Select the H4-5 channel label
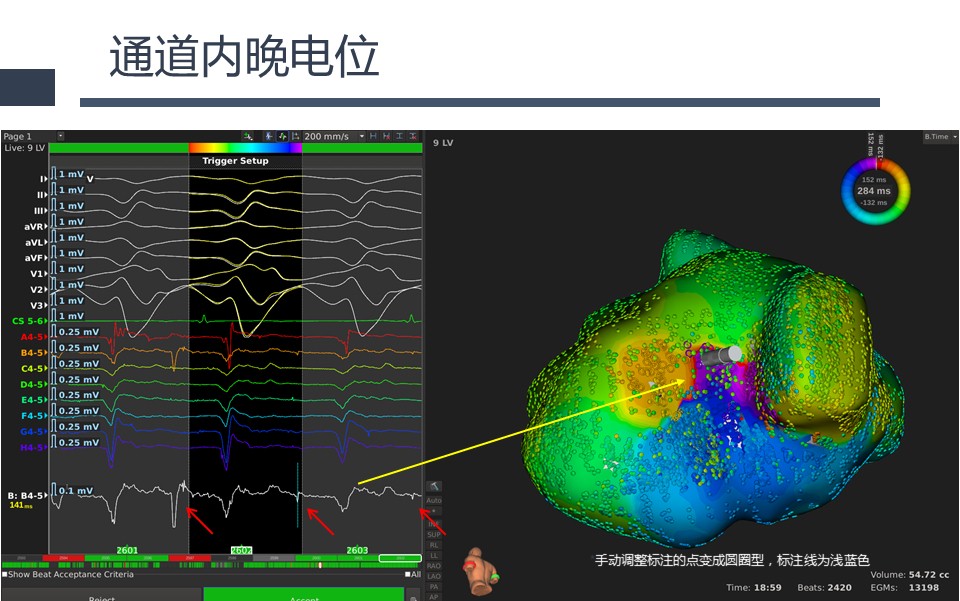The width and height of the screenshot is (960, 601). [32, 447]
